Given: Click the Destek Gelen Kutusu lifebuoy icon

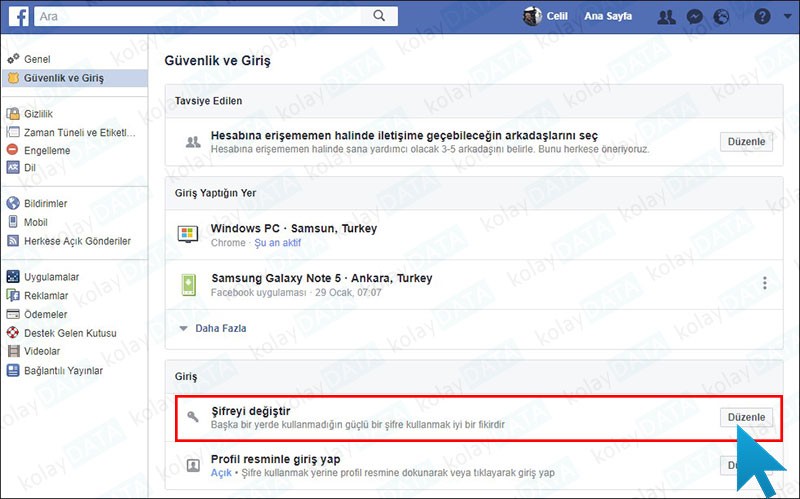Looking at the screenshot, I should tap(13, 333).
